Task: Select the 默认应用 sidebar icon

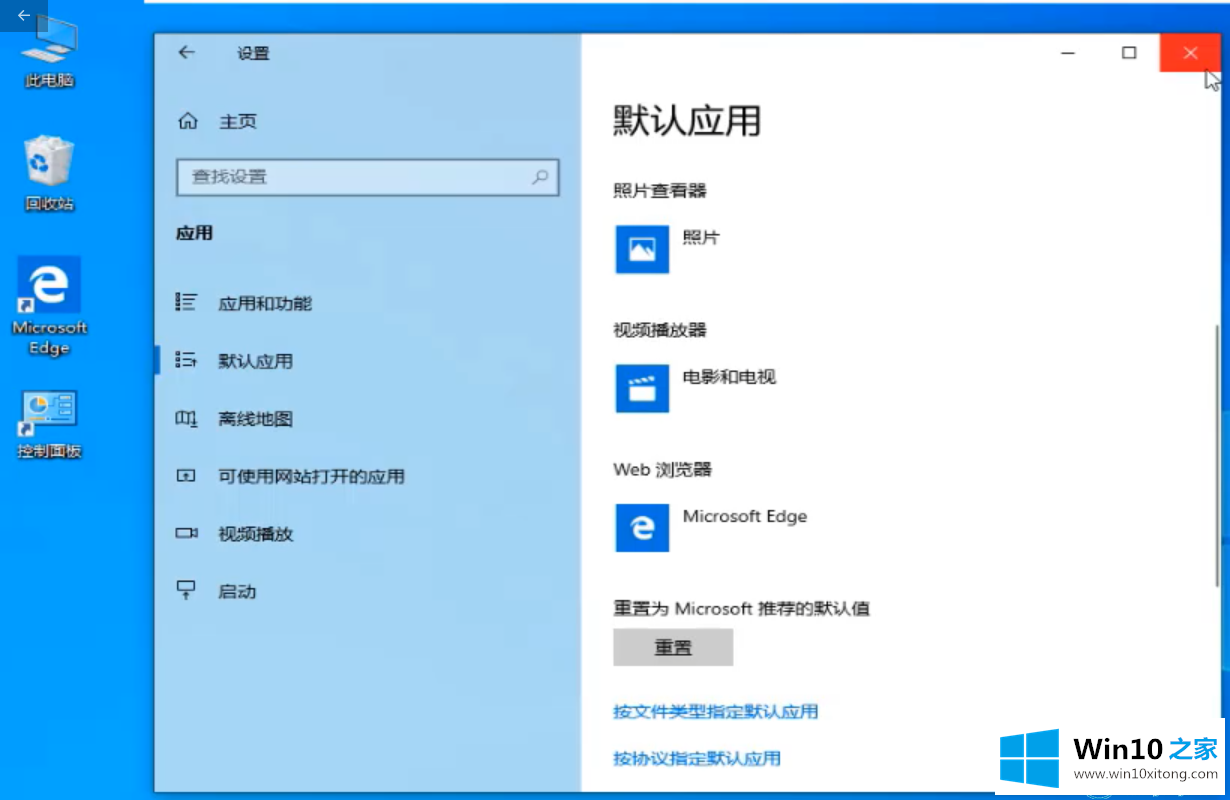Action: [x=186, y=360]
